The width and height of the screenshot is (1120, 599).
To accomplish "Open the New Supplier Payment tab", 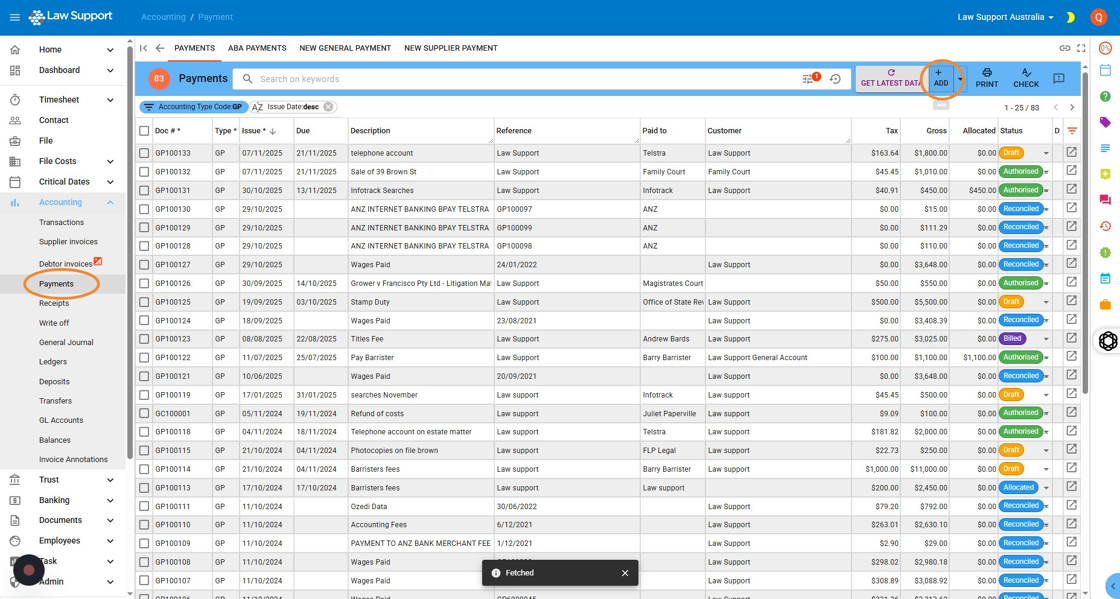I will [x=450, y=48].
